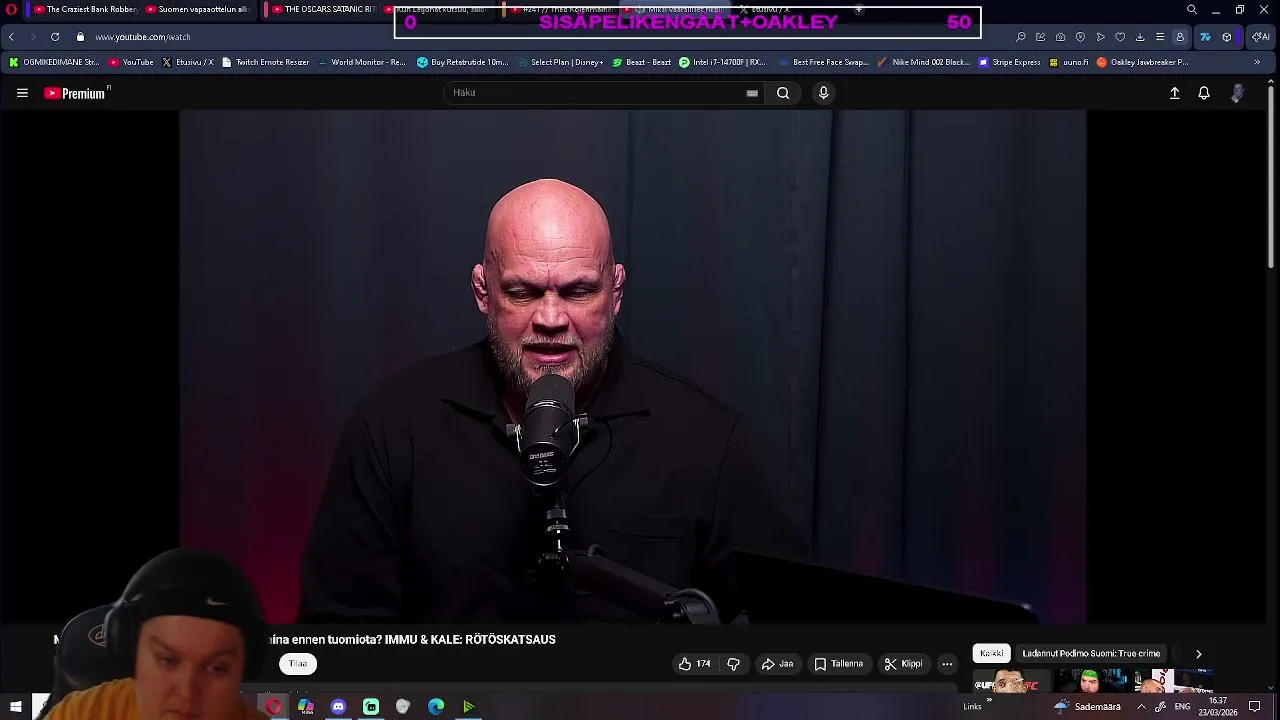Open the Nike Mind 002 Black bookmark
The height and width of the screenshot is (720, 1280).
tap(923, 62)
